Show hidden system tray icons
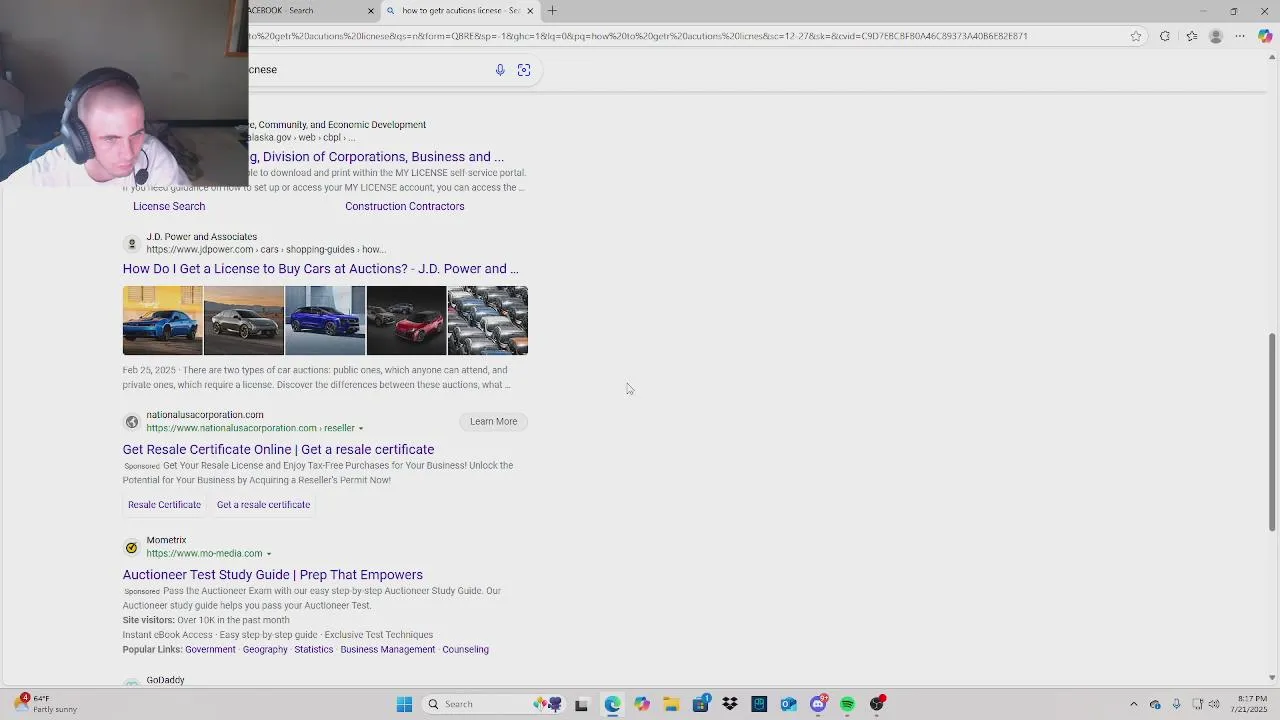 [1133, 704]
